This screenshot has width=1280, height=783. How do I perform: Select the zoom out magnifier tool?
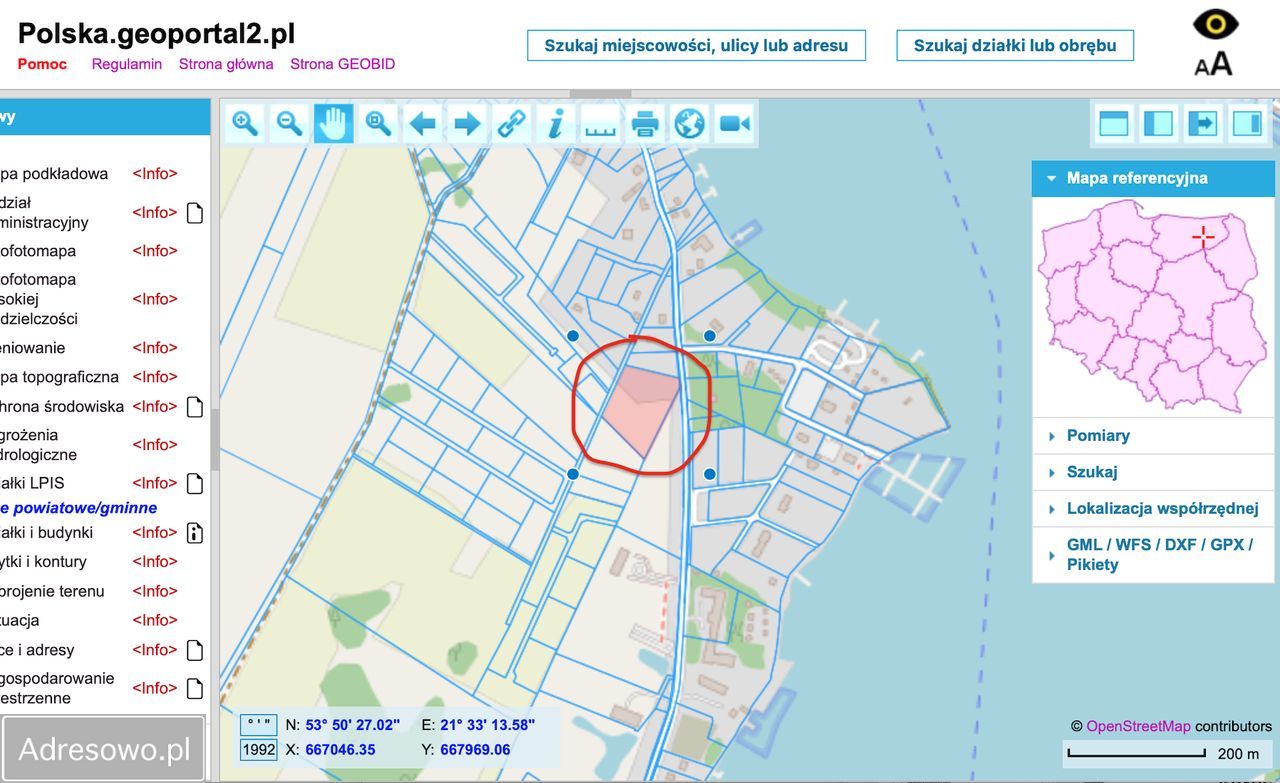289,123
